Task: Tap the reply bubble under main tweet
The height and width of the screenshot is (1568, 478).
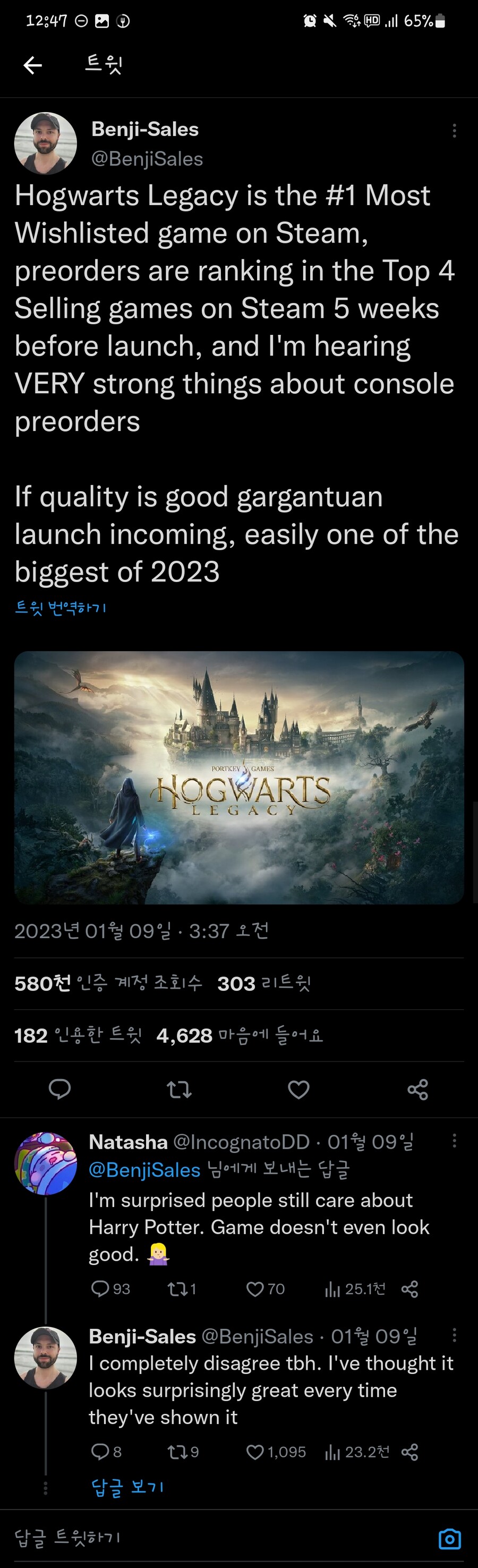Action: pos(59,1089)
